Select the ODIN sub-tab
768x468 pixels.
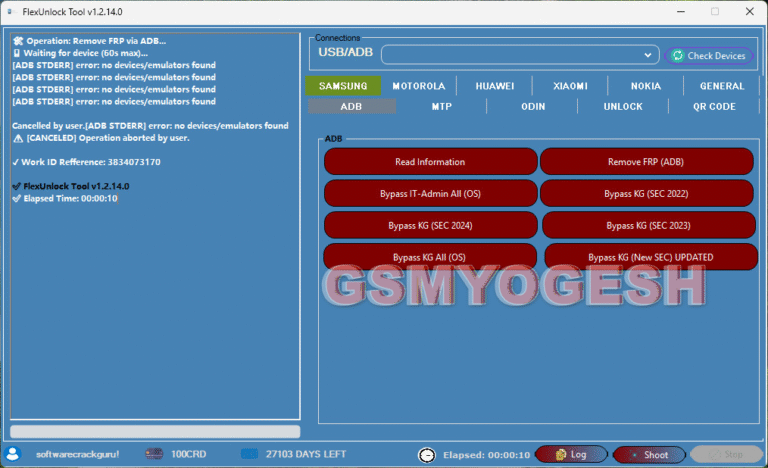pos(533,106)
